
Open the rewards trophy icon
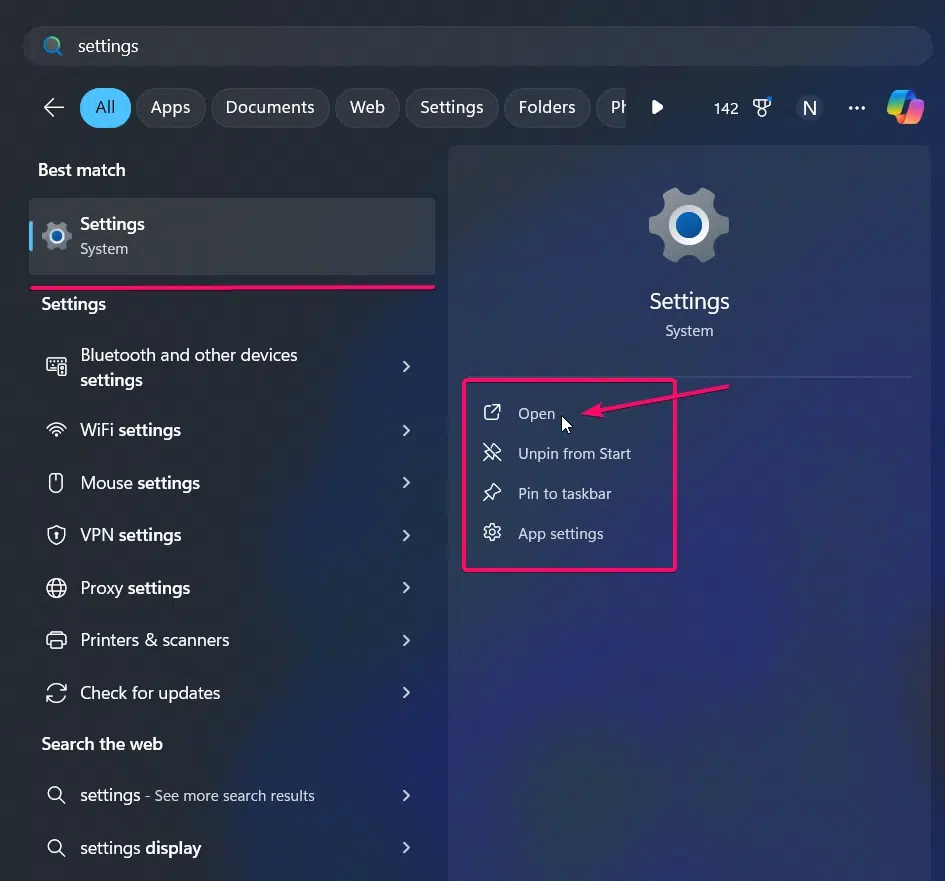[762, 108]
